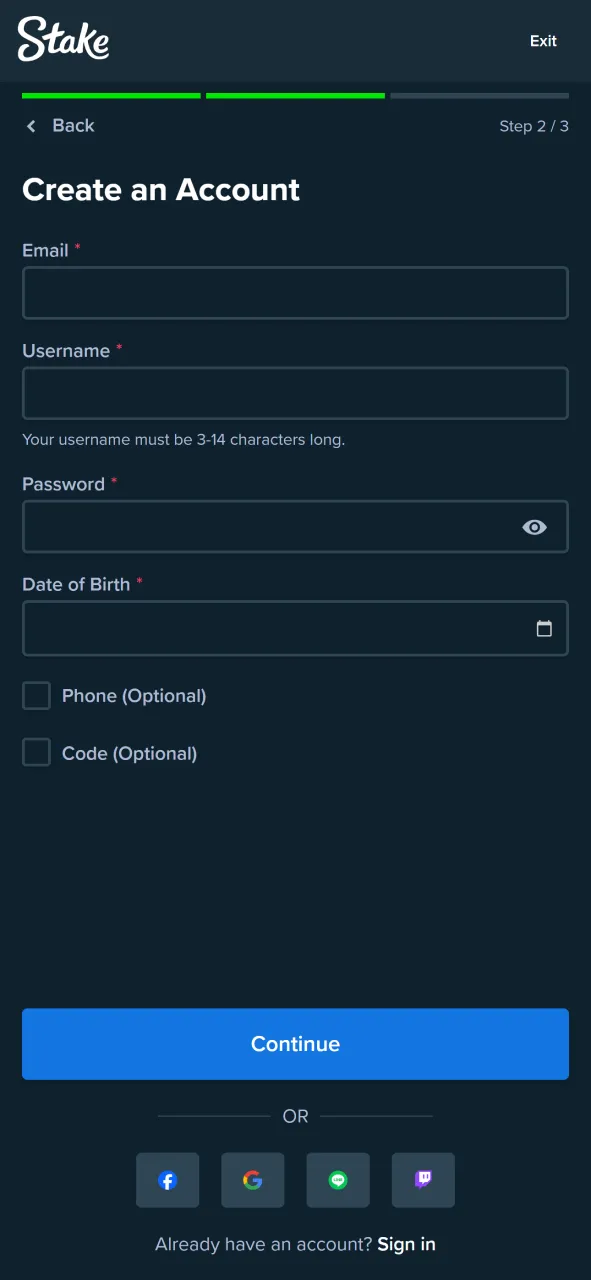The width and height of the screenshot is (591, 1280).
Task: Sign up using the Twitch icon
Action: pyautogui.click(x=422, y=1180)
